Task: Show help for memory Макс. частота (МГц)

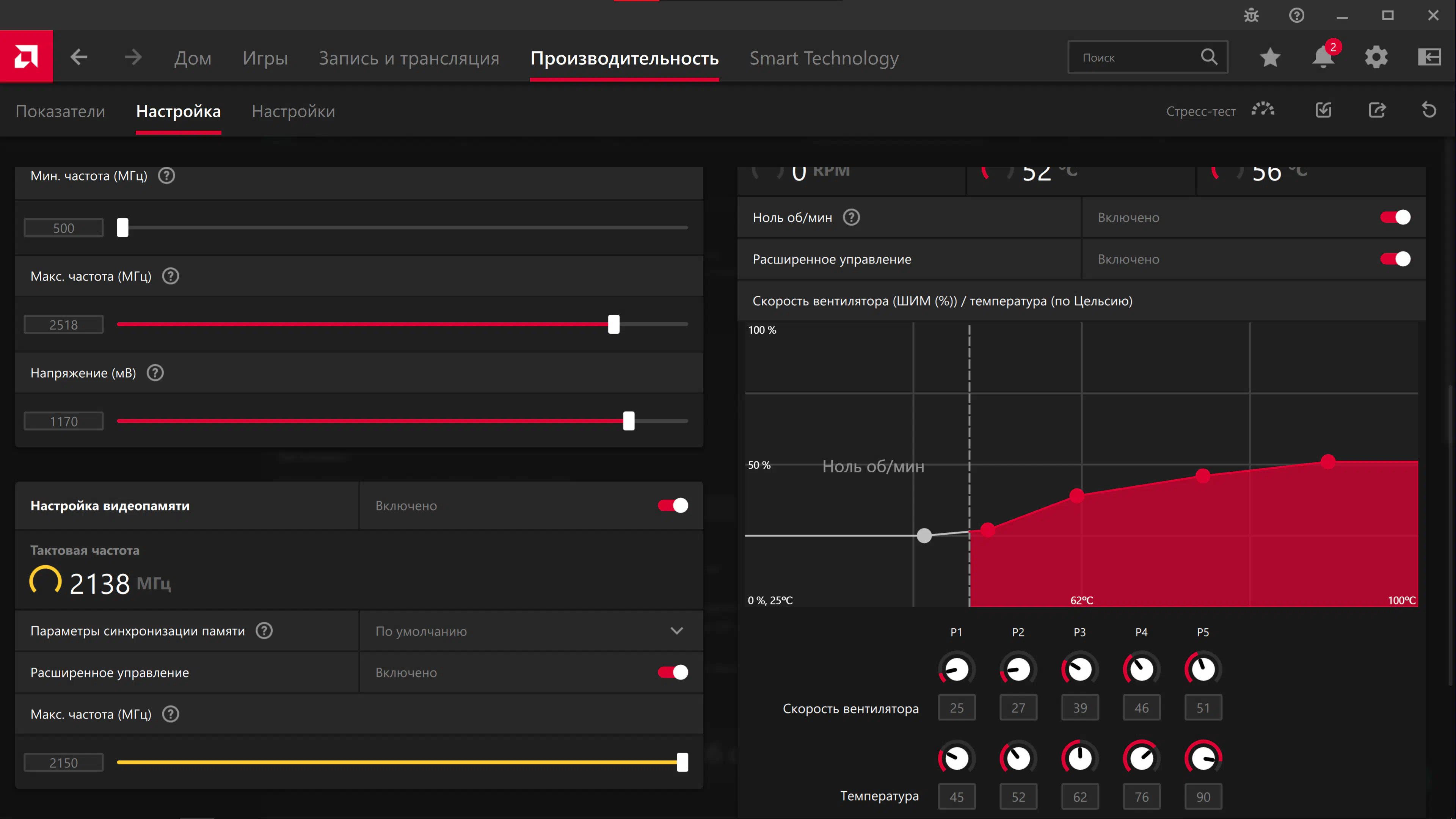Action: pos(171,714)
